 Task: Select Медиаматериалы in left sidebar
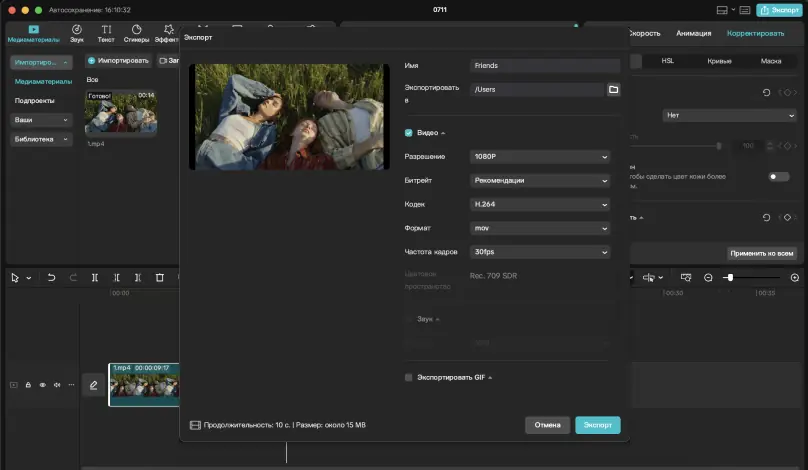click(43, 81)
